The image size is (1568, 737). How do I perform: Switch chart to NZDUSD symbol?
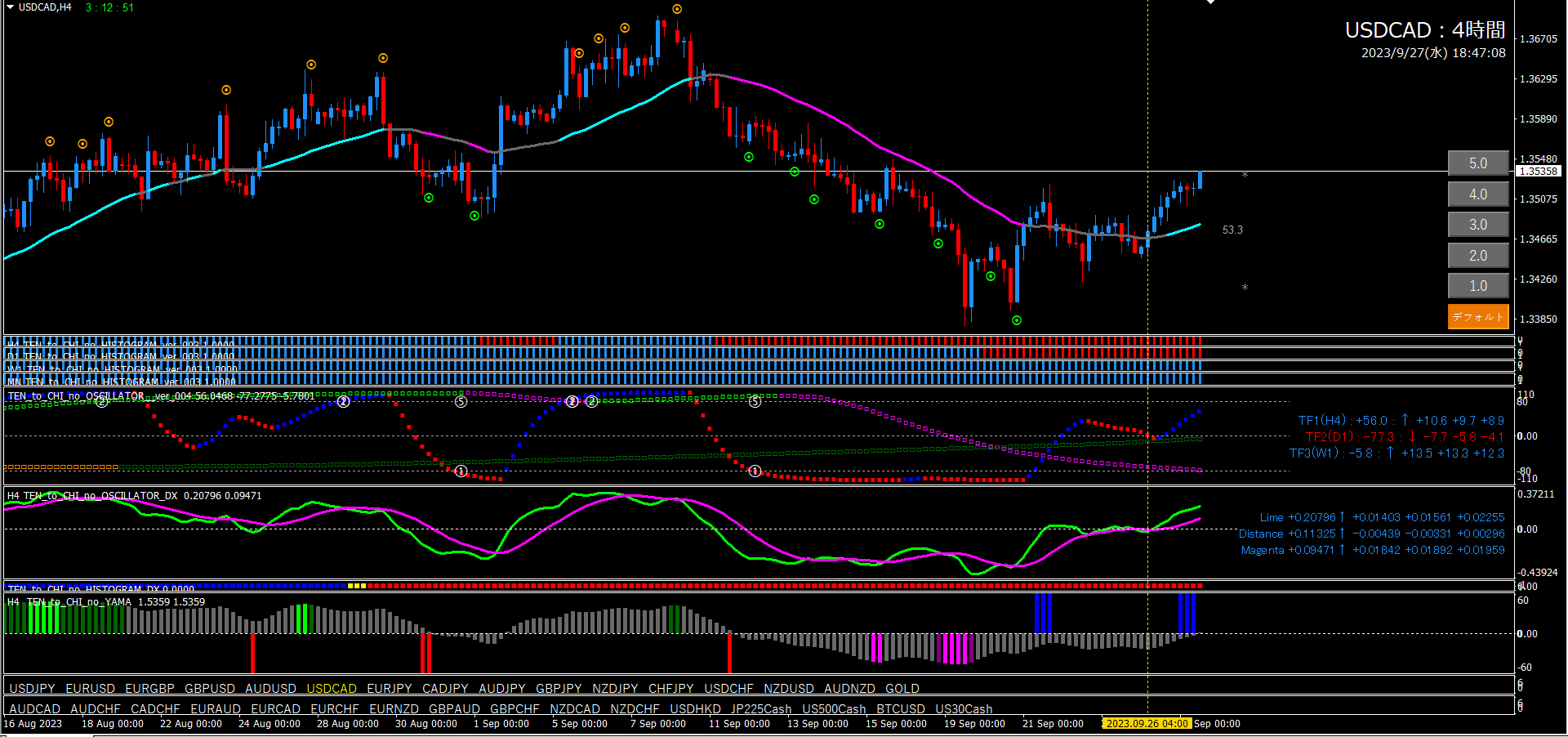(790, 689)
